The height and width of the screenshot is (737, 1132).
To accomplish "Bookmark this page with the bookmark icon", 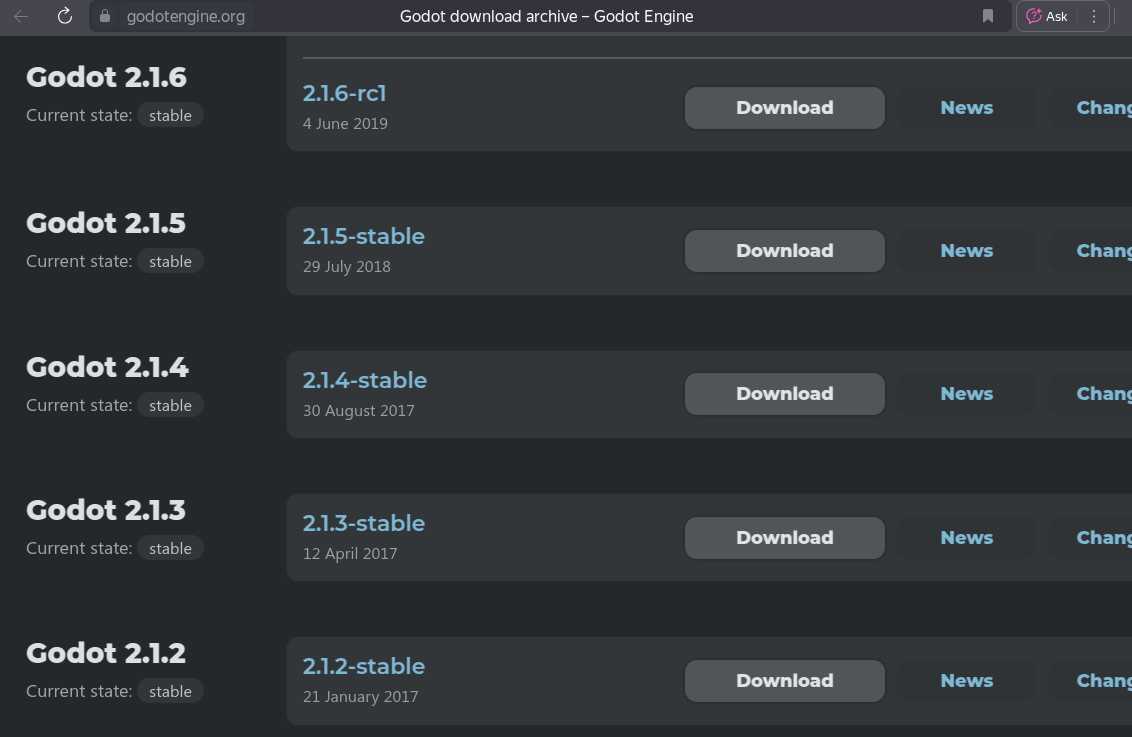I will 988,16.
